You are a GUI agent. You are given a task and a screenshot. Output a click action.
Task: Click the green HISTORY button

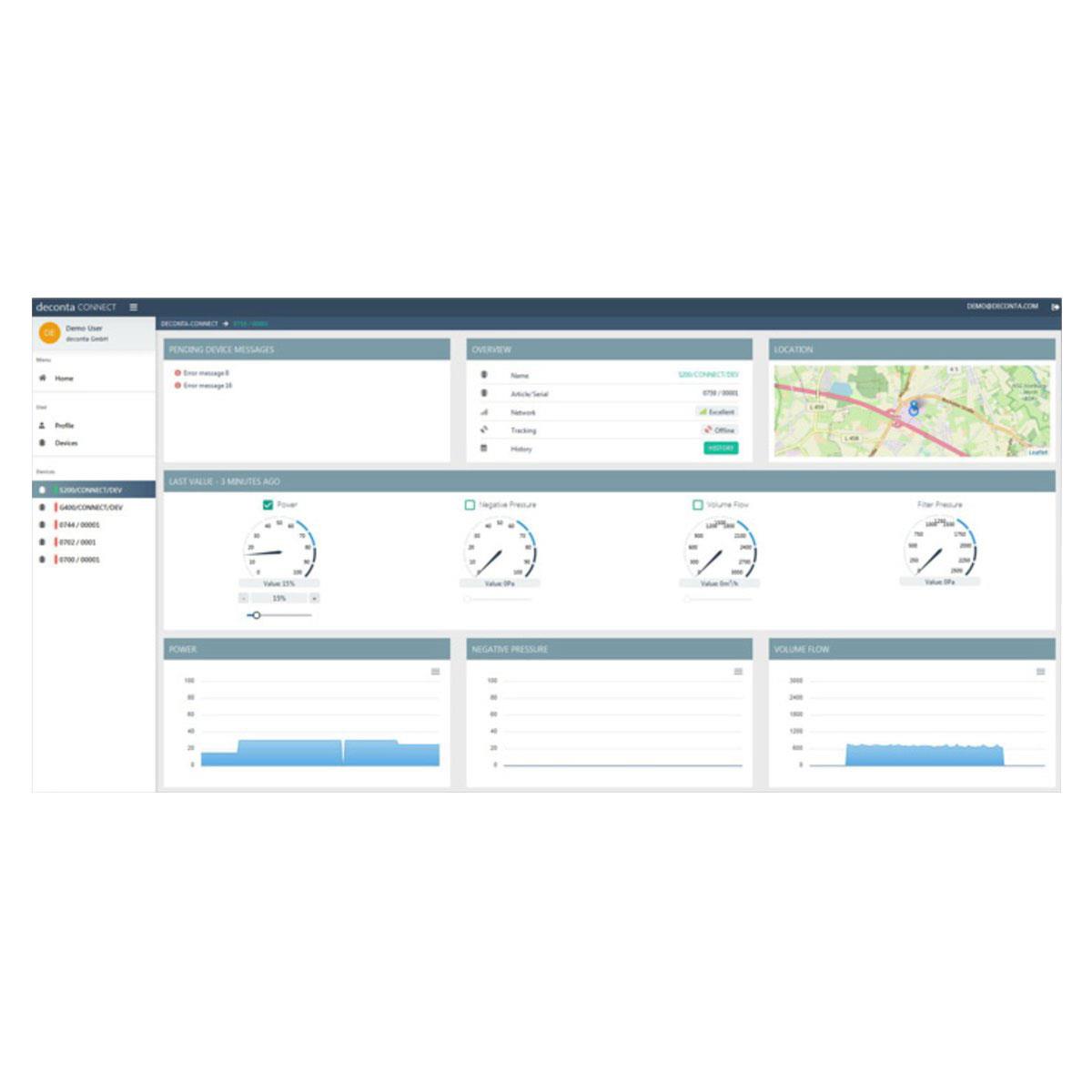(x=721, y=448)
